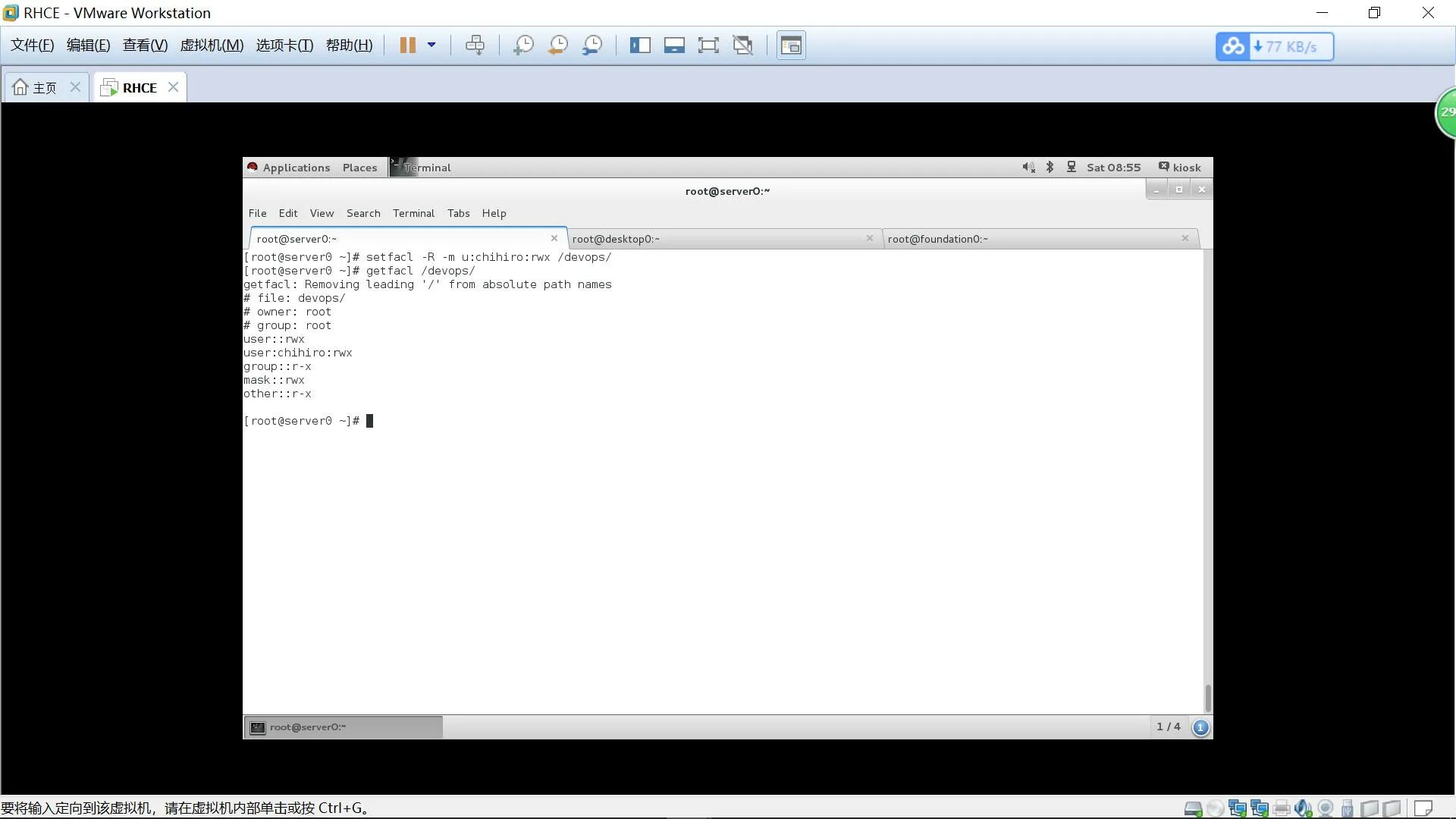Click the printer device status icon
The image size is (1456, 819).
point(1282,808)
